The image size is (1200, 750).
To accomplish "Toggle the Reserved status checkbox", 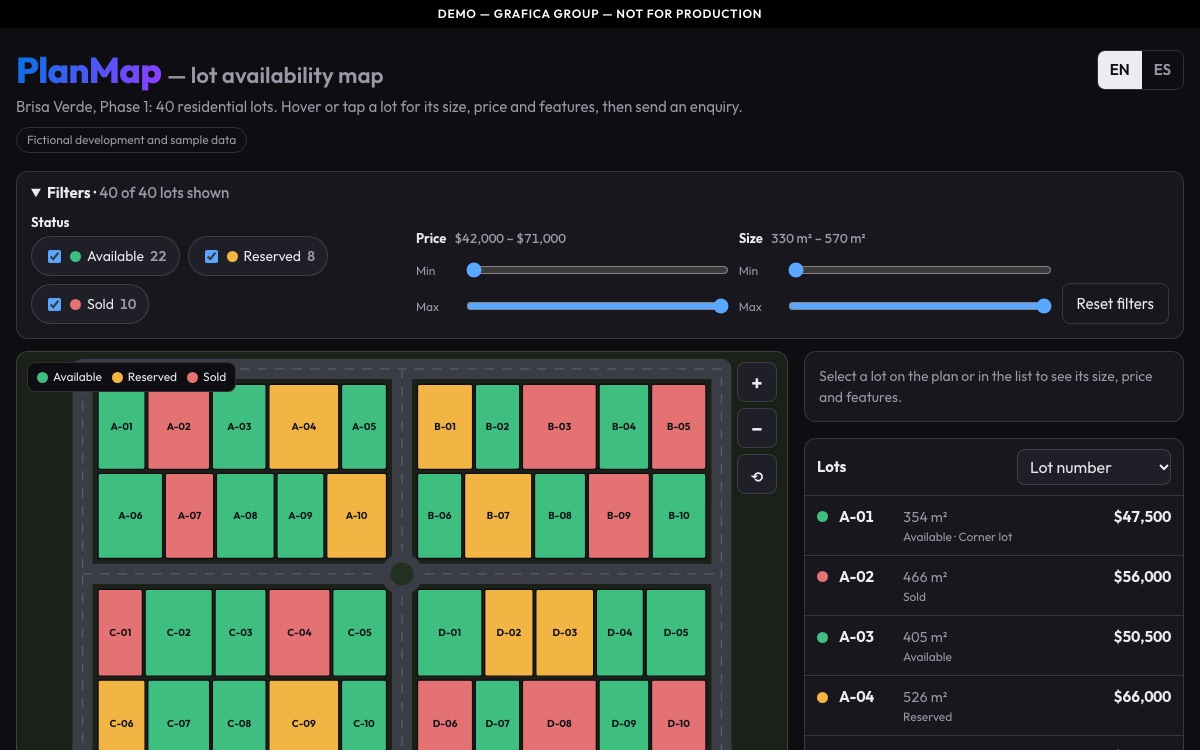I will tap(212, 256).
